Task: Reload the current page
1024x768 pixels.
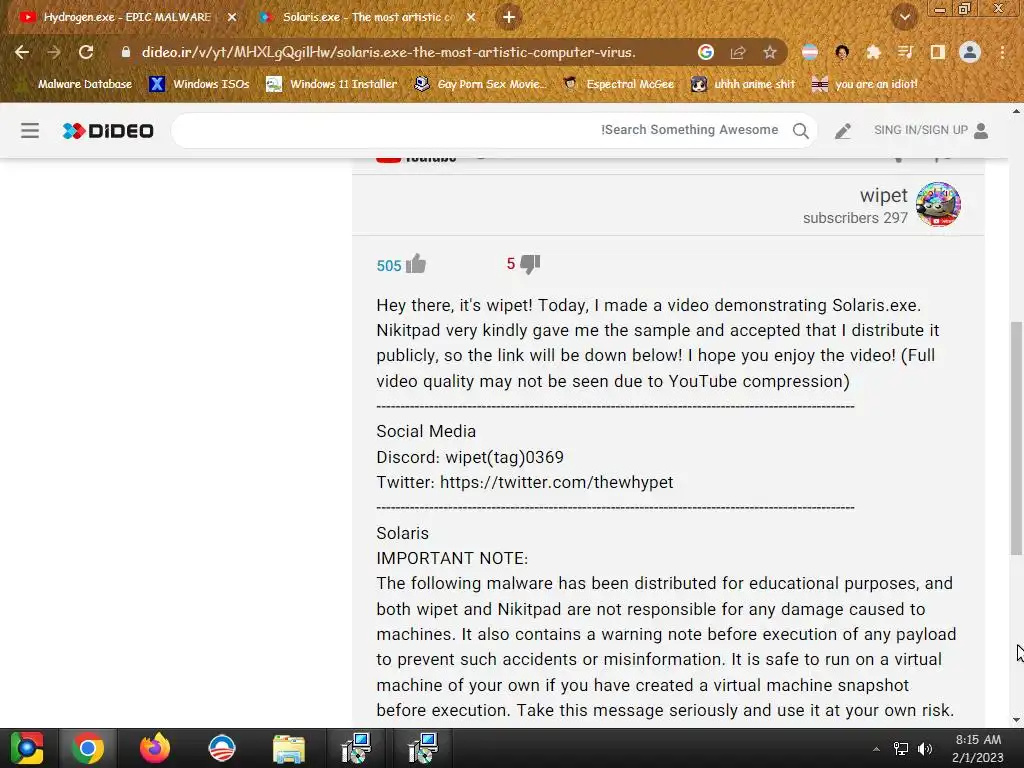Action: [86, 52]
